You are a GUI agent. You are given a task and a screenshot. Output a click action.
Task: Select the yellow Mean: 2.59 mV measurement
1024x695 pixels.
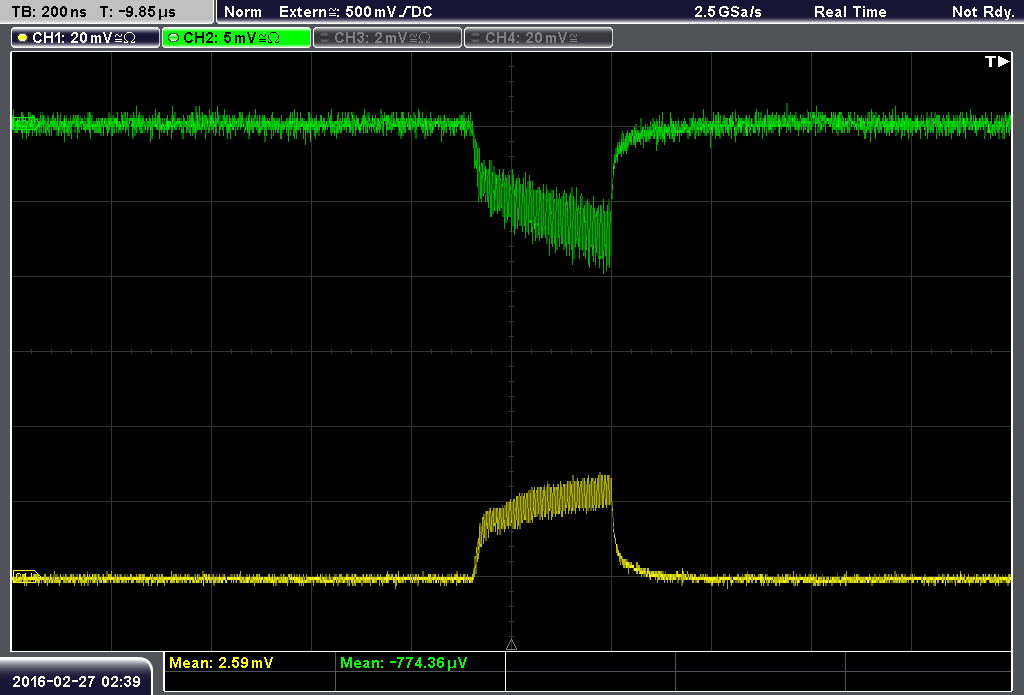point(221,663)
